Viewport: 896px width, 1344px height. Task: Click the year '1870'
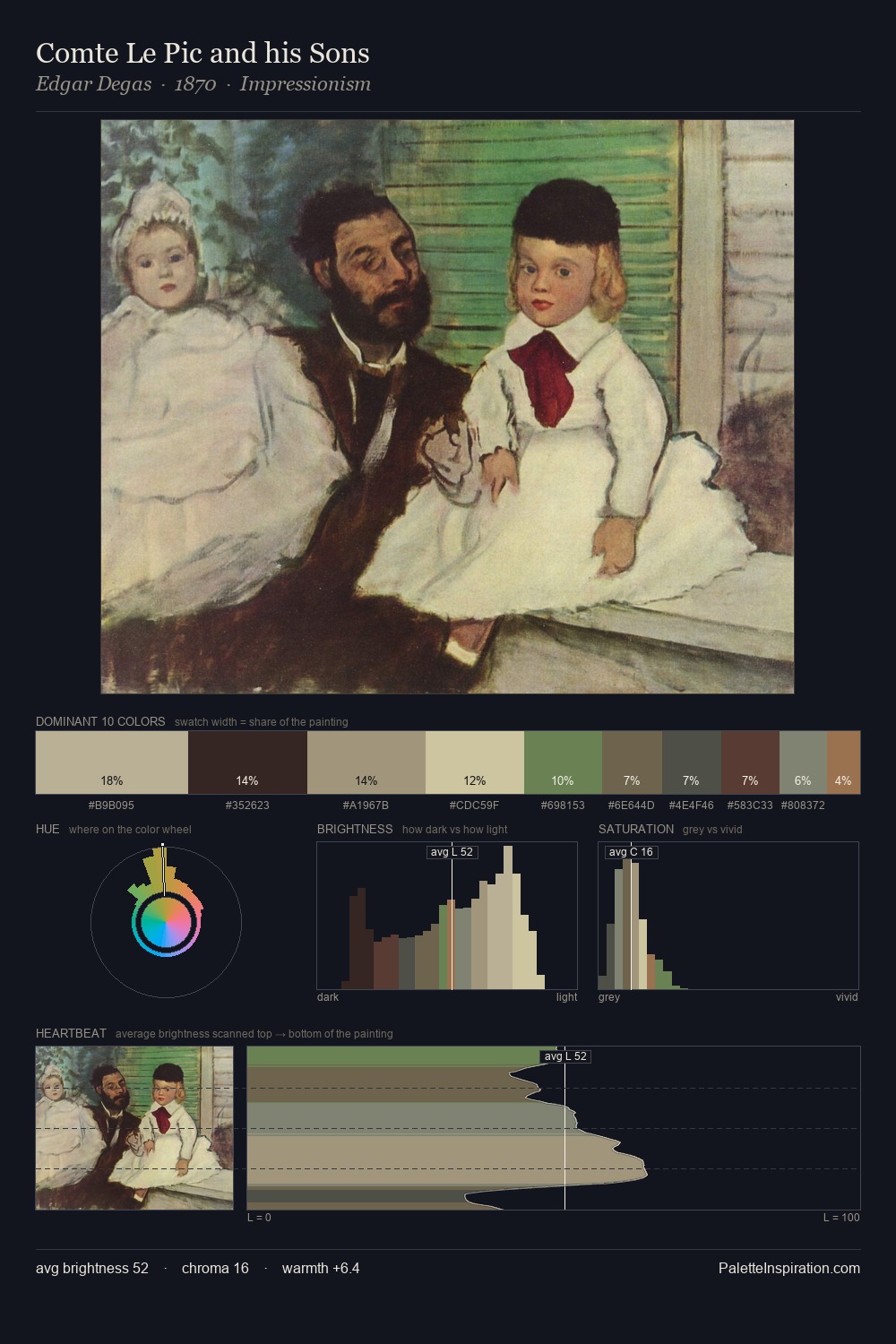point(195,84)
